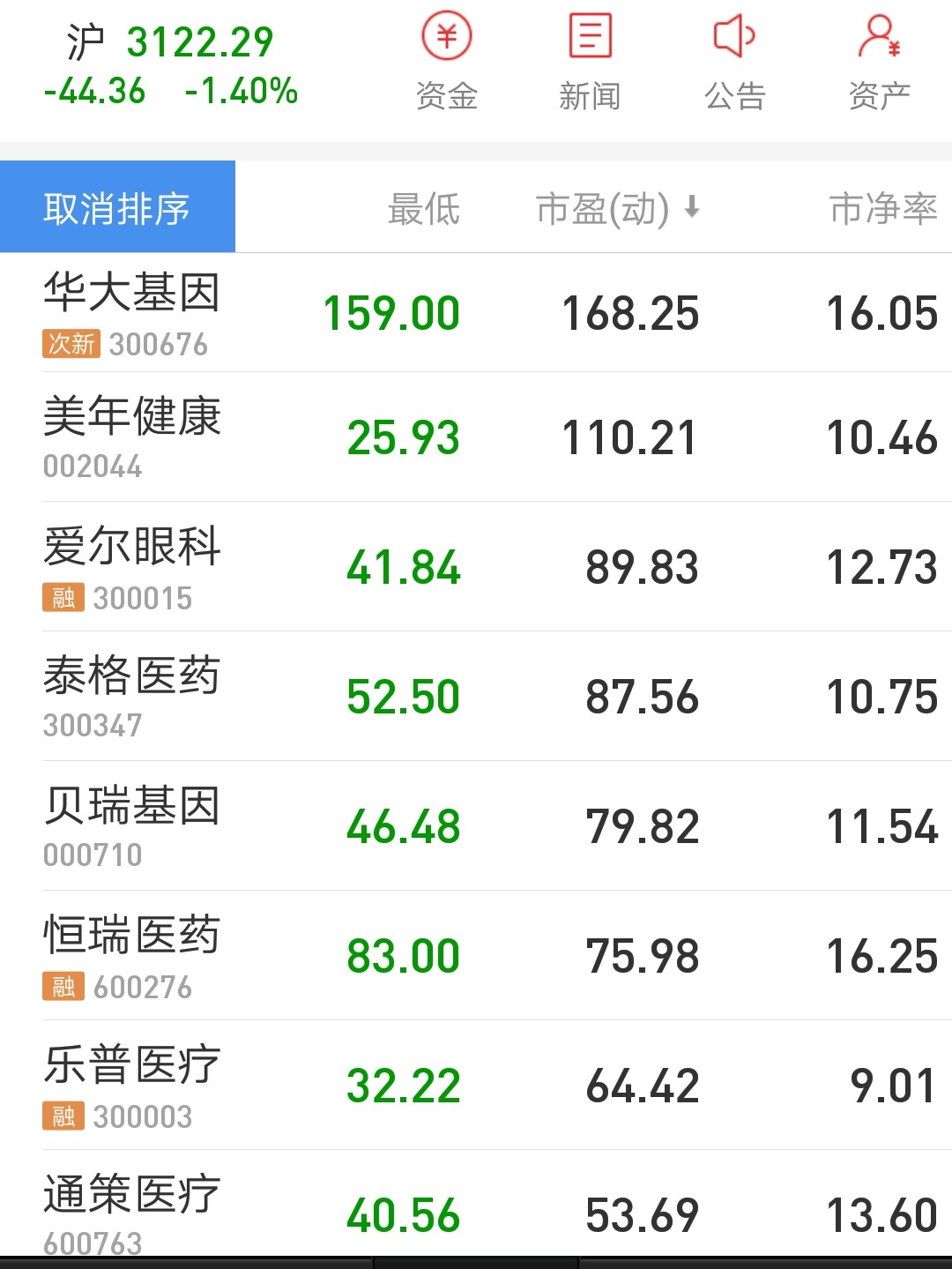Tap stock code 000710
This screenshot has height=1269, width=952.
point(93,855)
